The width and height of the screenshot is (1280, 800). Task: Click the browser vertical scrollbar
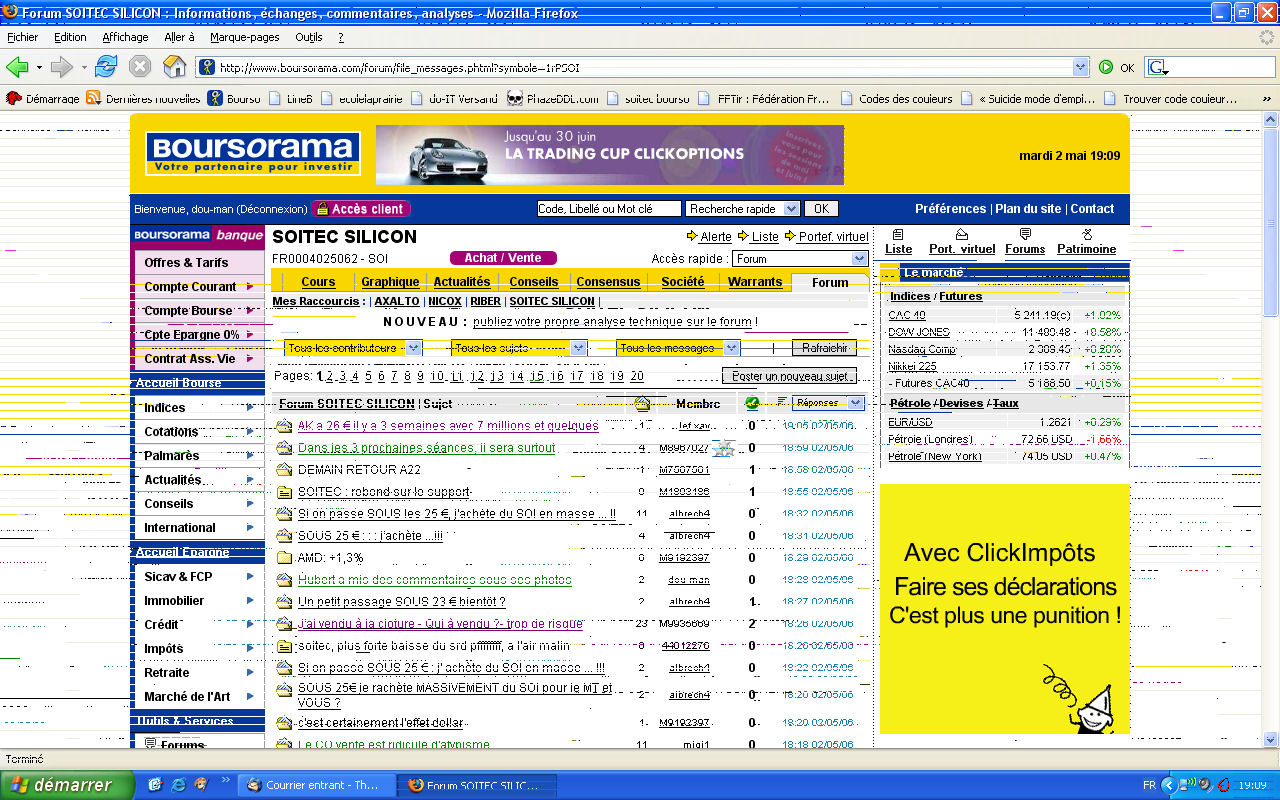[x=1271, y=430]
